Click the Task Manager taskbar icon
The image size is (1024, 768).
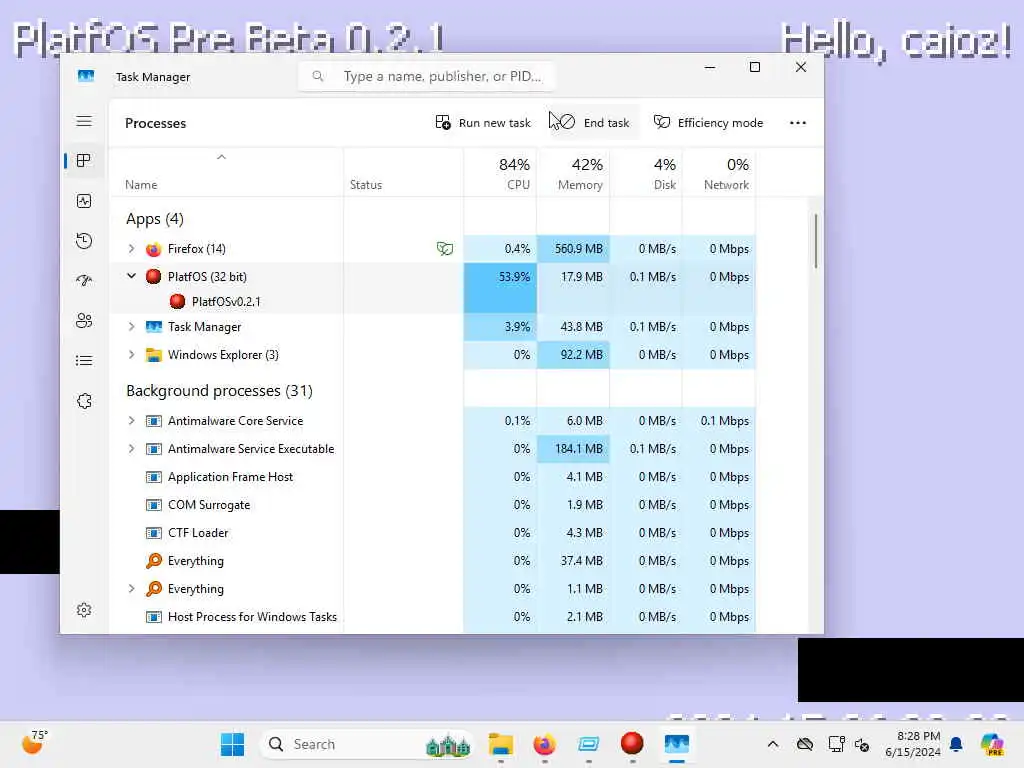tap(677, 744)
